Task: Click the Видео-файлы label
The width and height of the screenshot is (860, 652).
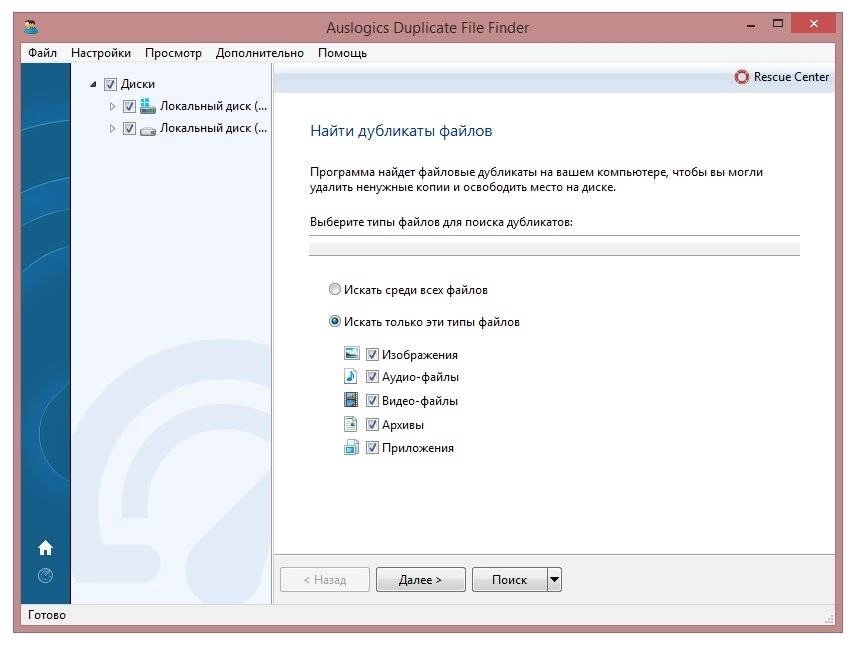Action: tap(420, 401)
